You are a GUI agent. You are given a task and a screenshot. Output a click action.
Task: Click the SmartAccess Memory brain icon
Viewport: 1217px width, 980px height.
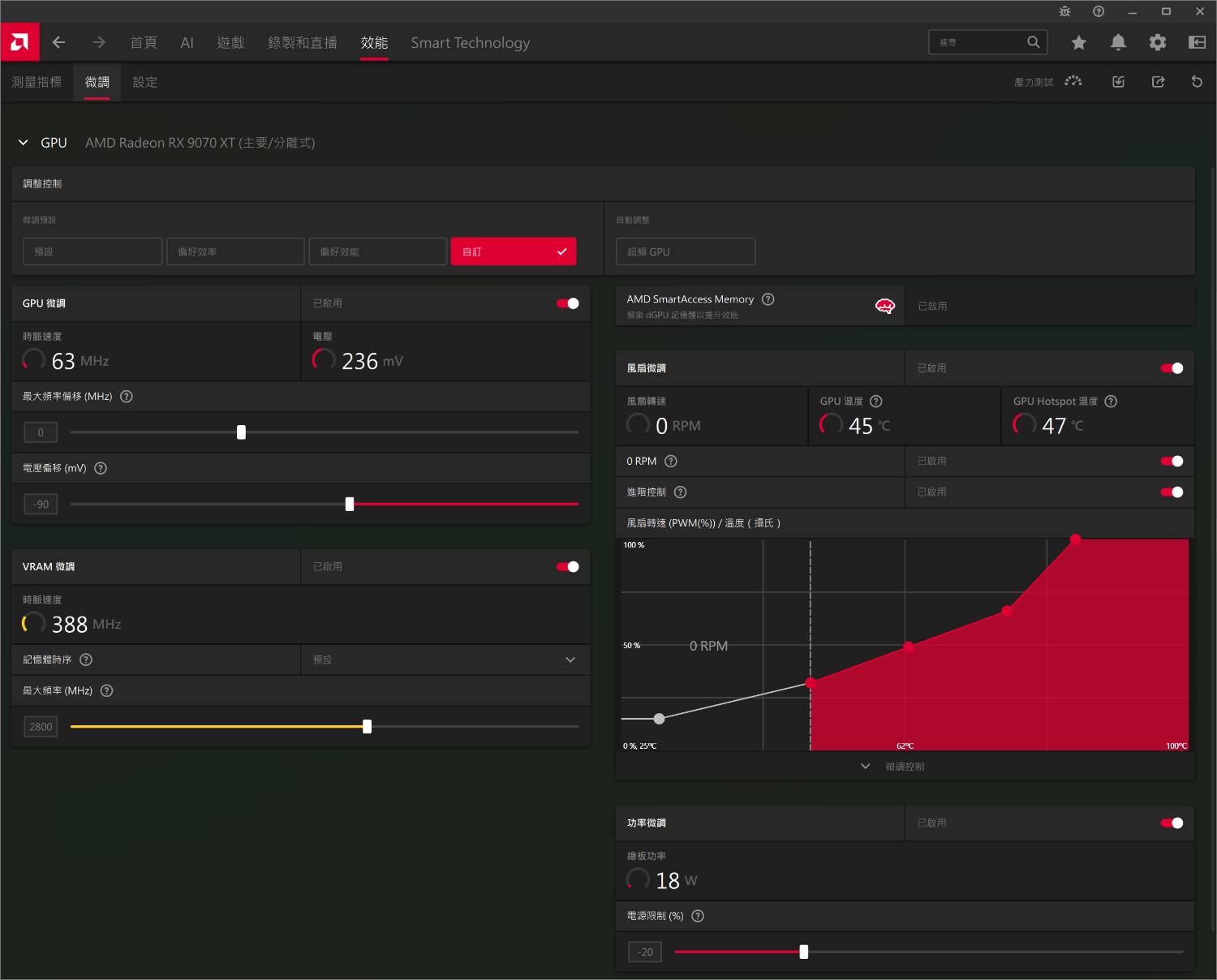point(884,306)
